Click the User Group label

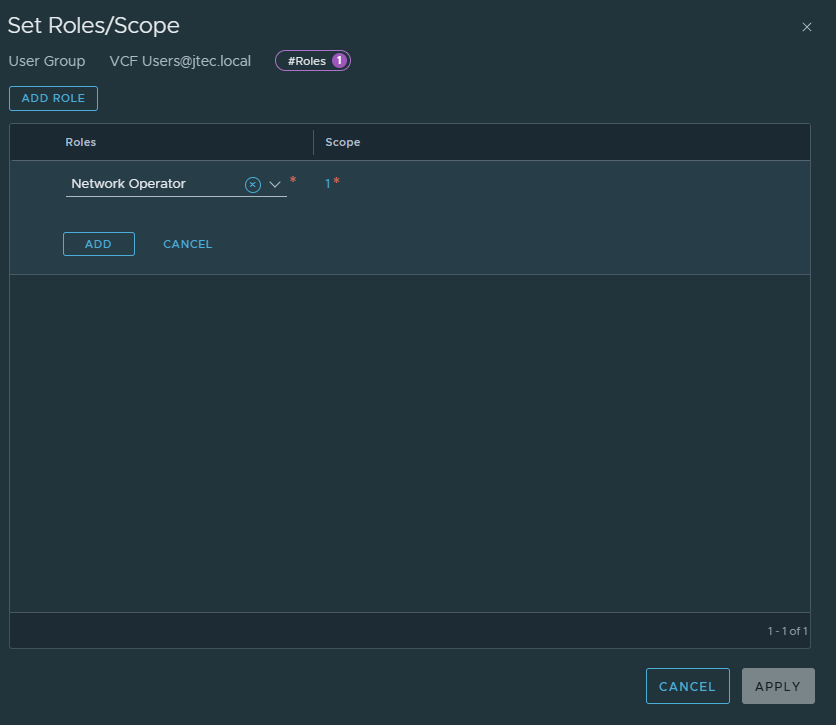pos(47,61)
